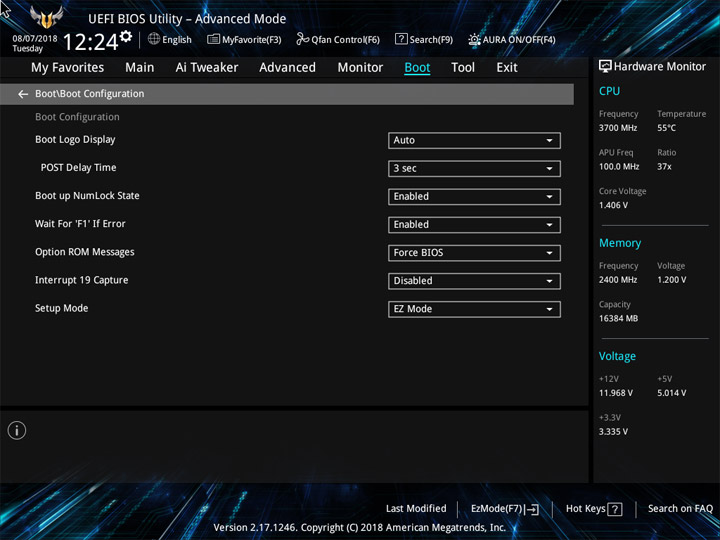Click the 12:24 clock display
720x540 pixels.
90,42
